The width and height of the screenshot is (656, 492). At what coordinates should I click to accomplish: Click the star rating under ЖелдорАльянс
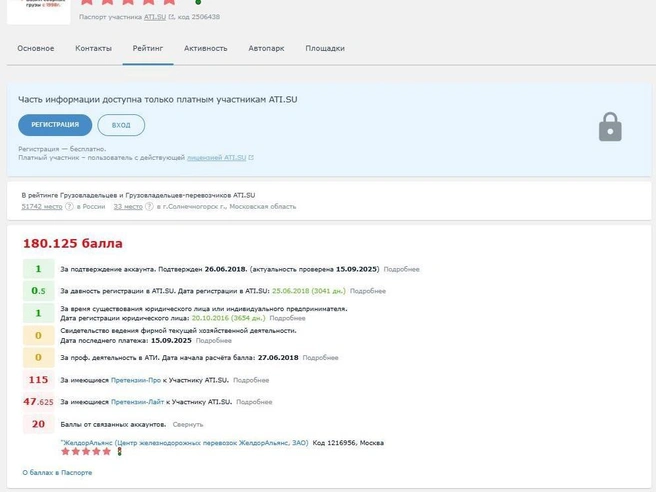click(x=86, y=451)
